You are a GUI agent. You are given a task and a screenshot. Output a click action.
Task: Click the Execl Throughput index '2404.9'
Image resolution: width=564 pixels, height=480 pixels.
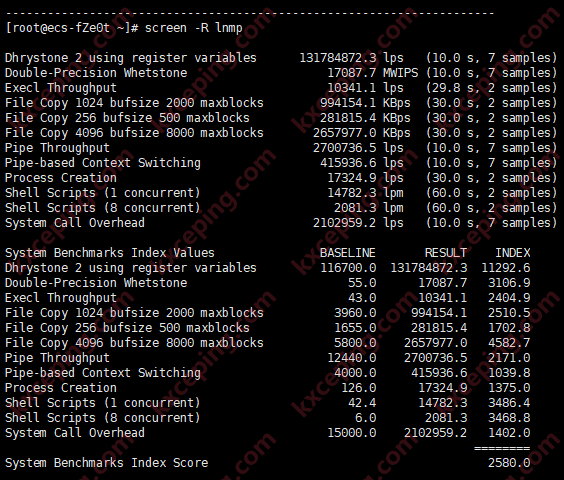[x=509, y=298]
